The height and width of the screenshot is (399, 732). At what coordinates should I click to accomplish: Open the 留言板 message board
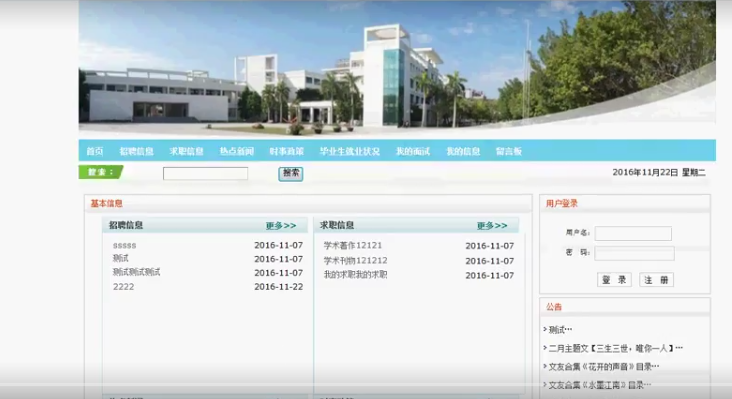pyautogui.click(x=509, y=151)
